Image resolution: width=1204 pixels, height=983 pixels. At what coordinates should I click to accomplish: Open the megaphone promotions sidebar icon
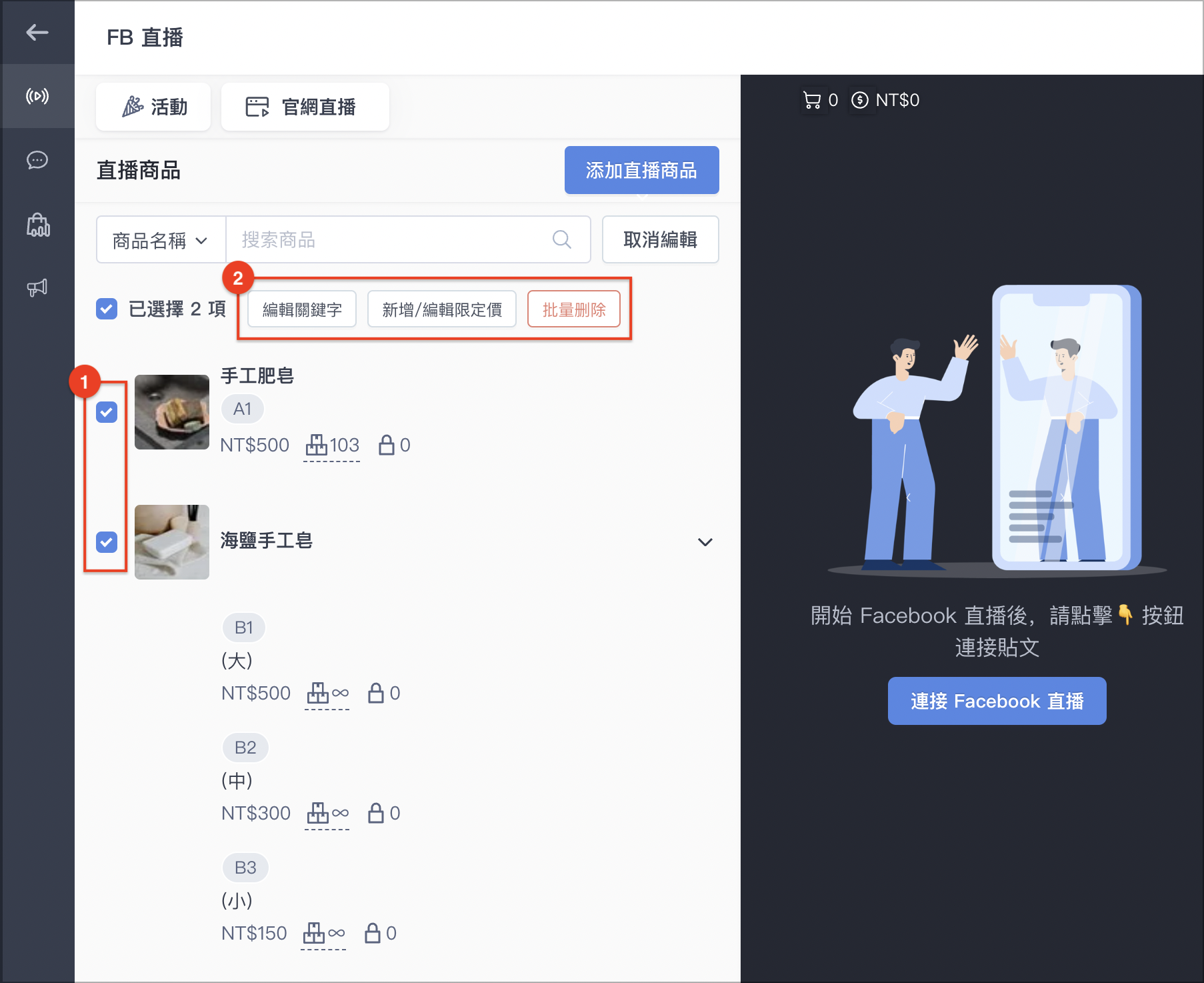tap(37, 287)
